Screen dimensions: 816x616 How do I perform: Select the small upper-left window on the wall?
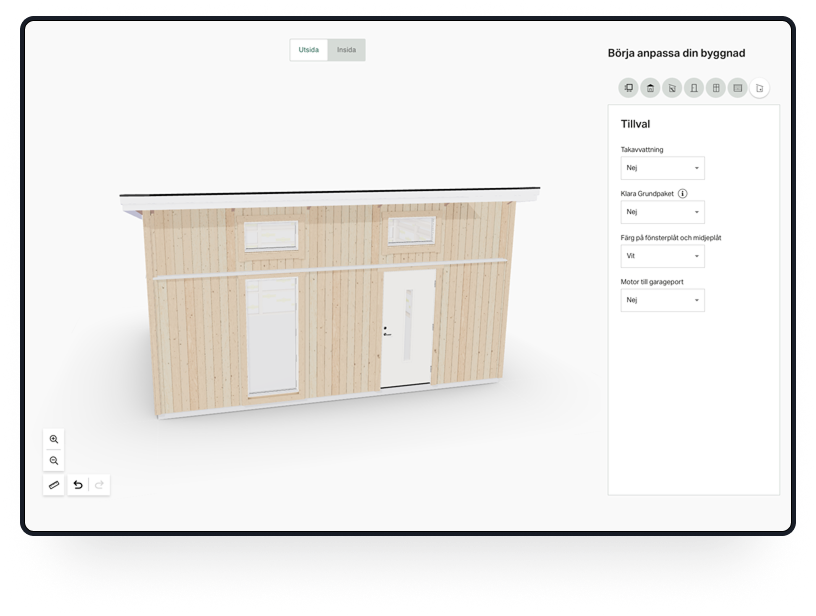[271, 236]
